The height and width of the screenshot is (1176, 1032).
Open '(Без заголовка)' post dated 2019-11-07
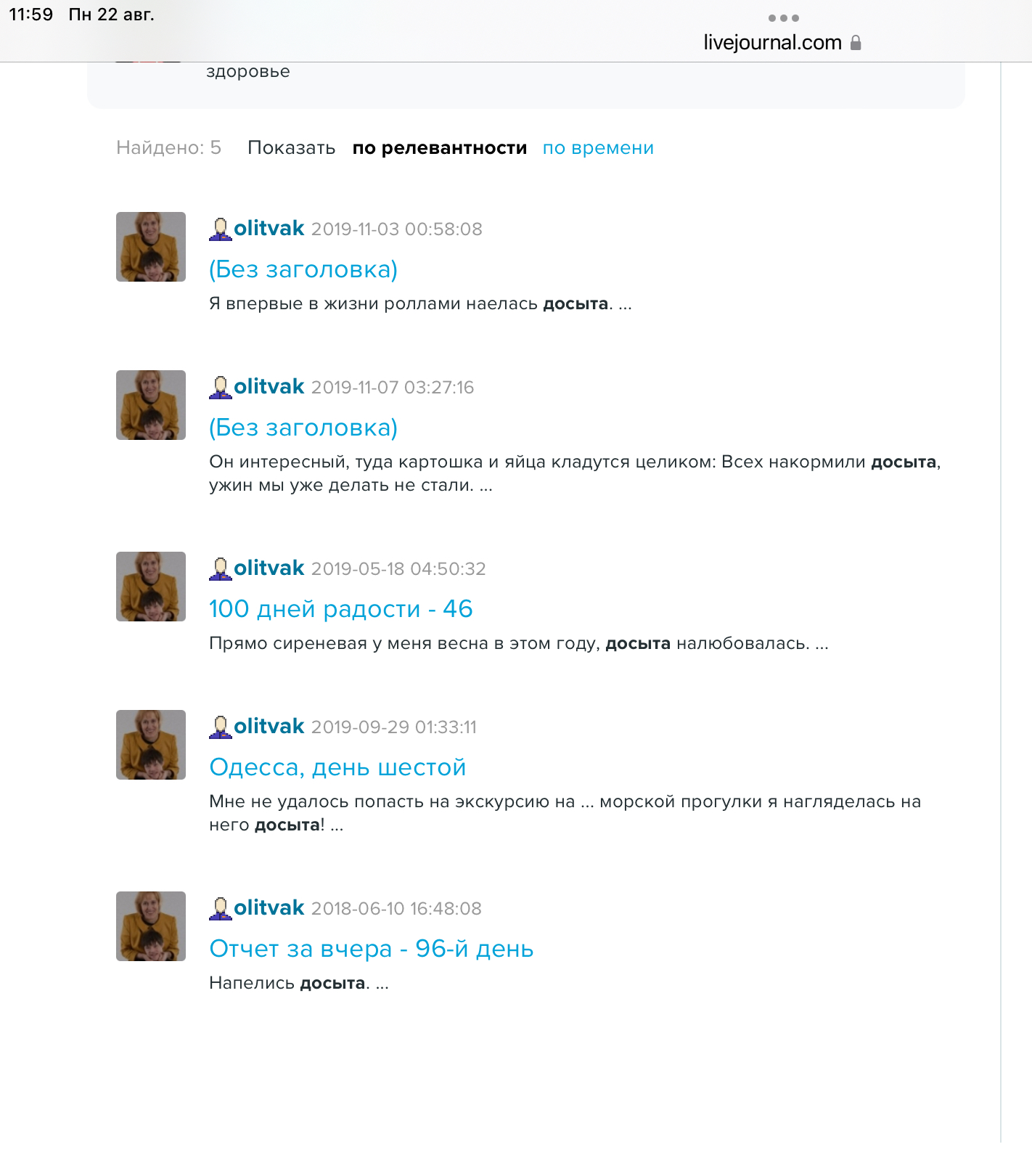(303, 428)
